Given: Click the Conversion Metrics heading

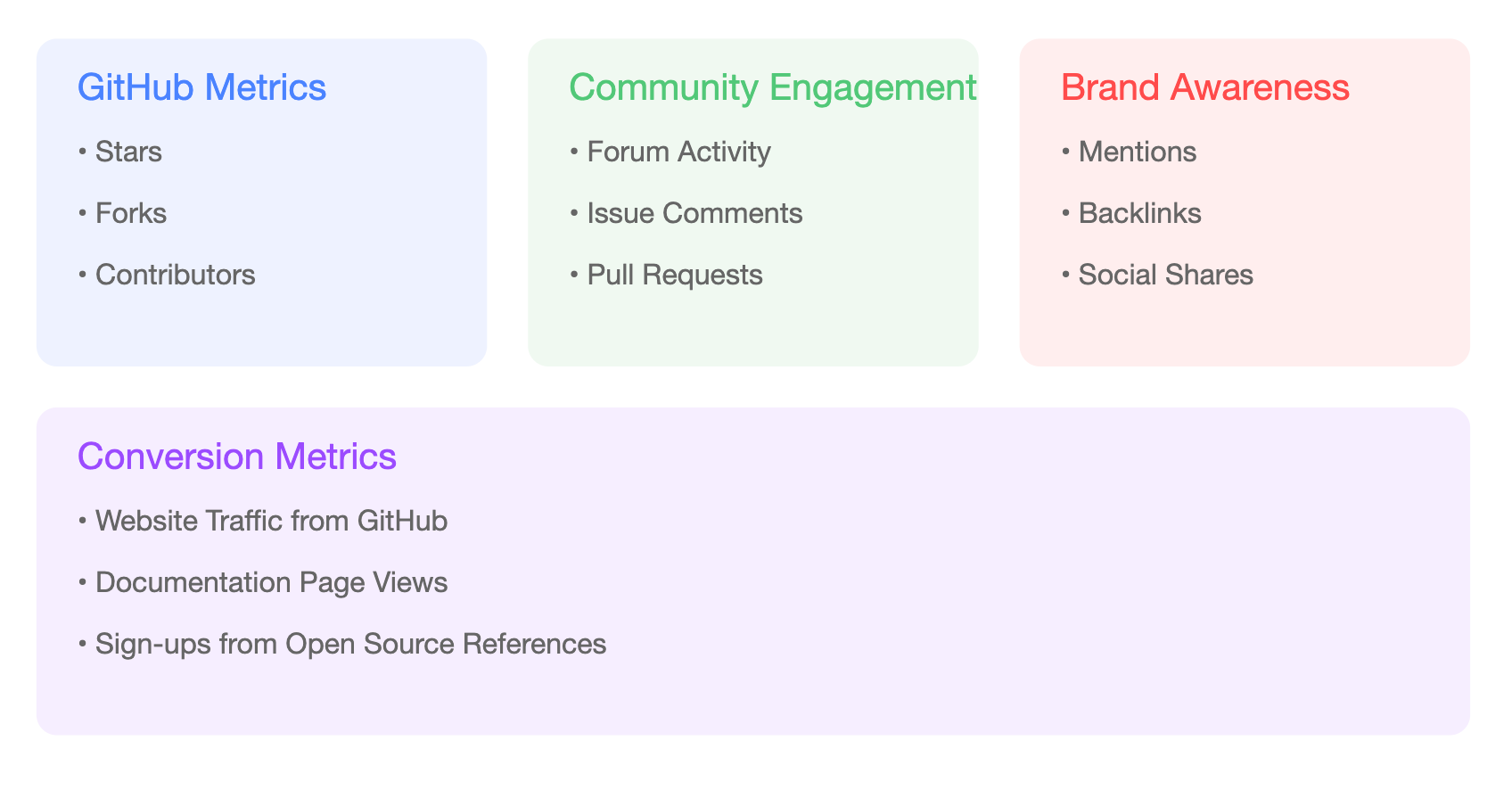Looking at the screenshot, I should click(x=237, y=457).
